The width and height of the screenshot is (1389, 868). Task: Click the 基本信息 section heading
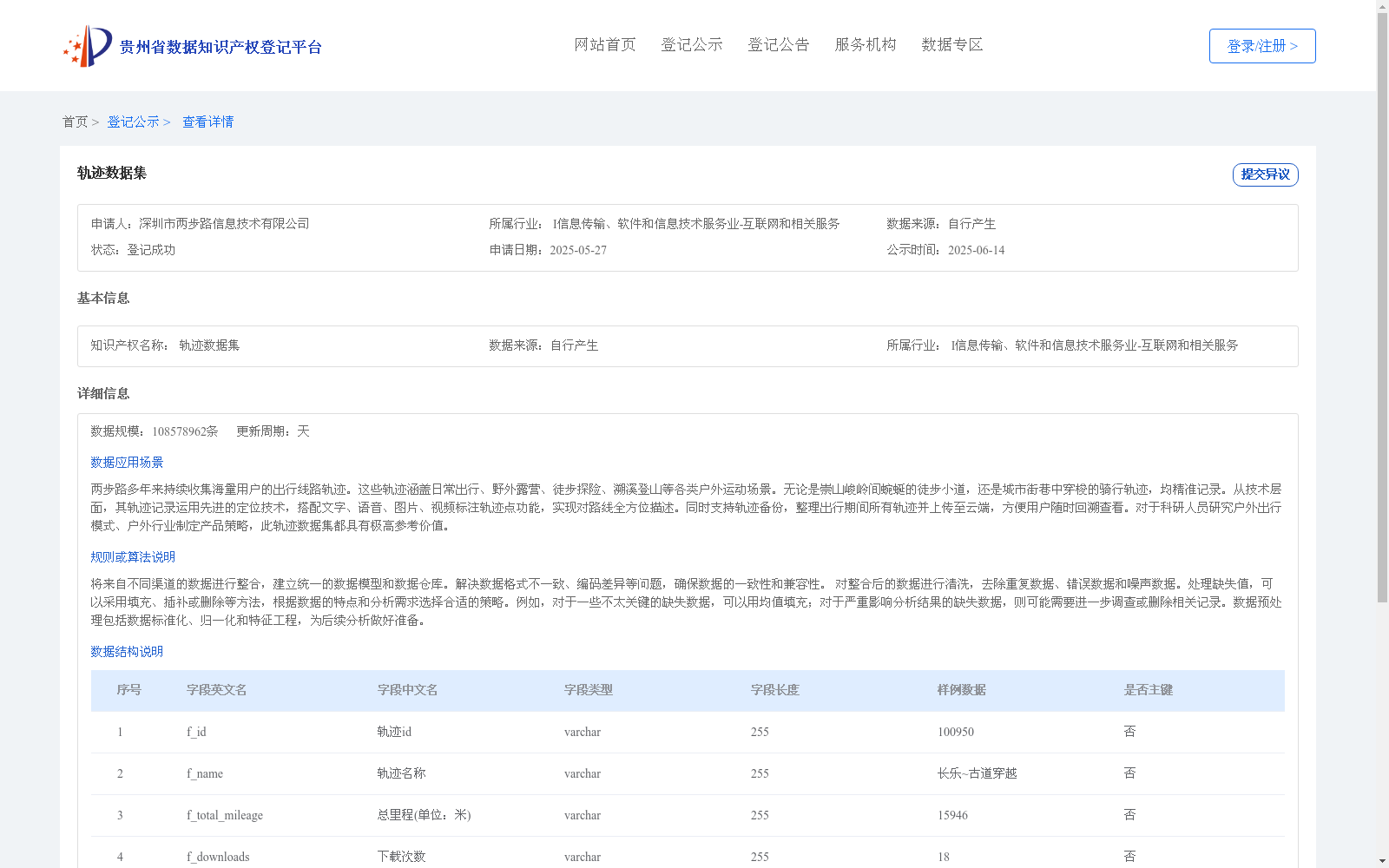coord(103,299)
